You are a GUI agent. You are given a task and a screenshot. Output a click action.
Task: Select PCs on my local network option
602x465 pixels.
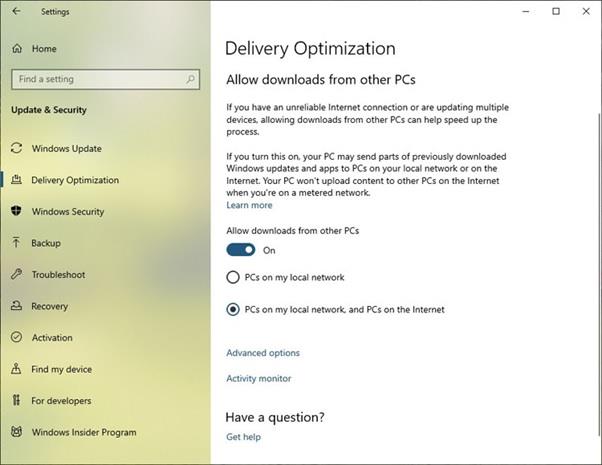pos(233,277)
